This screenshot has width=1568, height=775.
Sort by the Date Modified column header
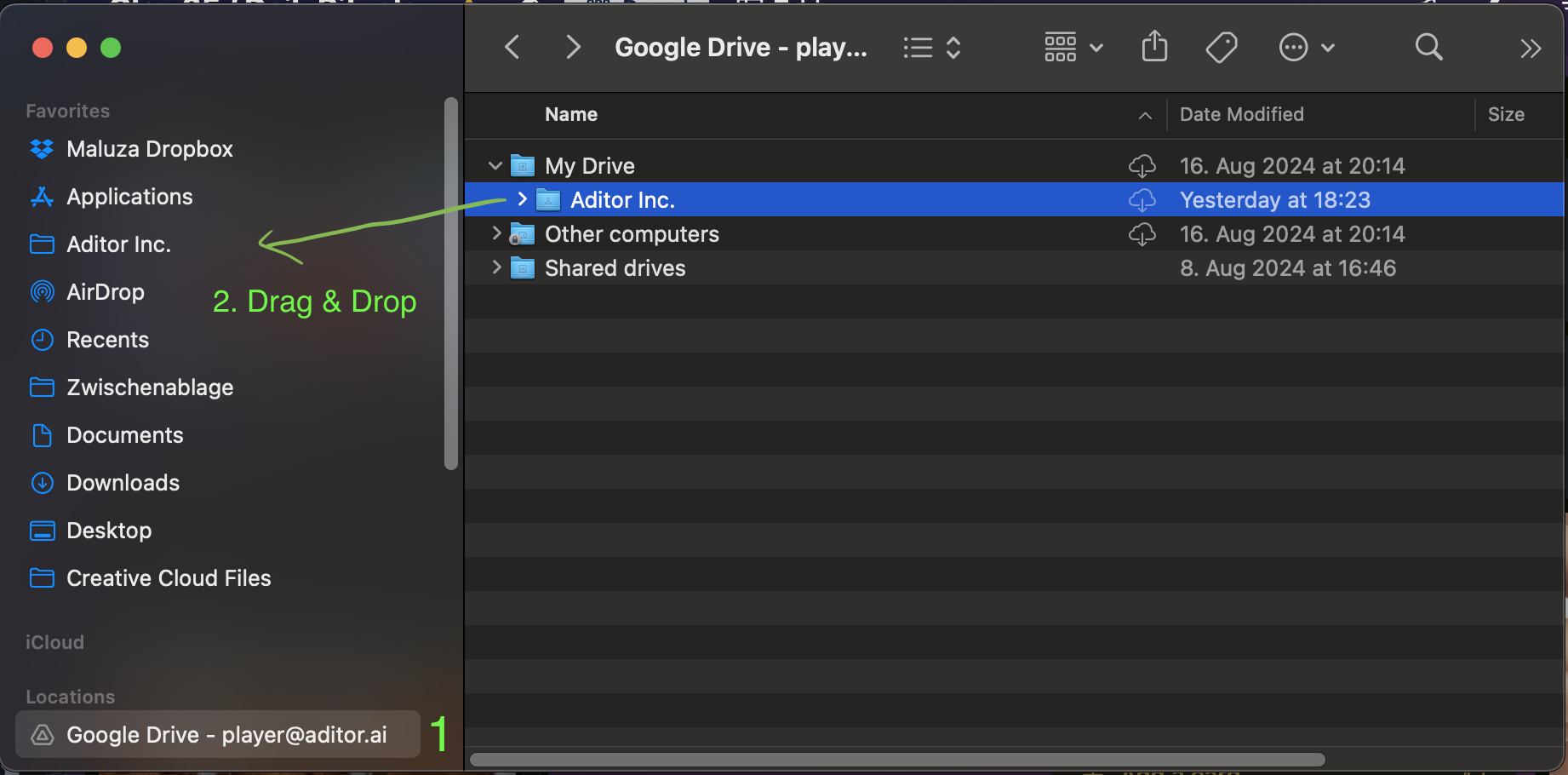pos(1241,114)
